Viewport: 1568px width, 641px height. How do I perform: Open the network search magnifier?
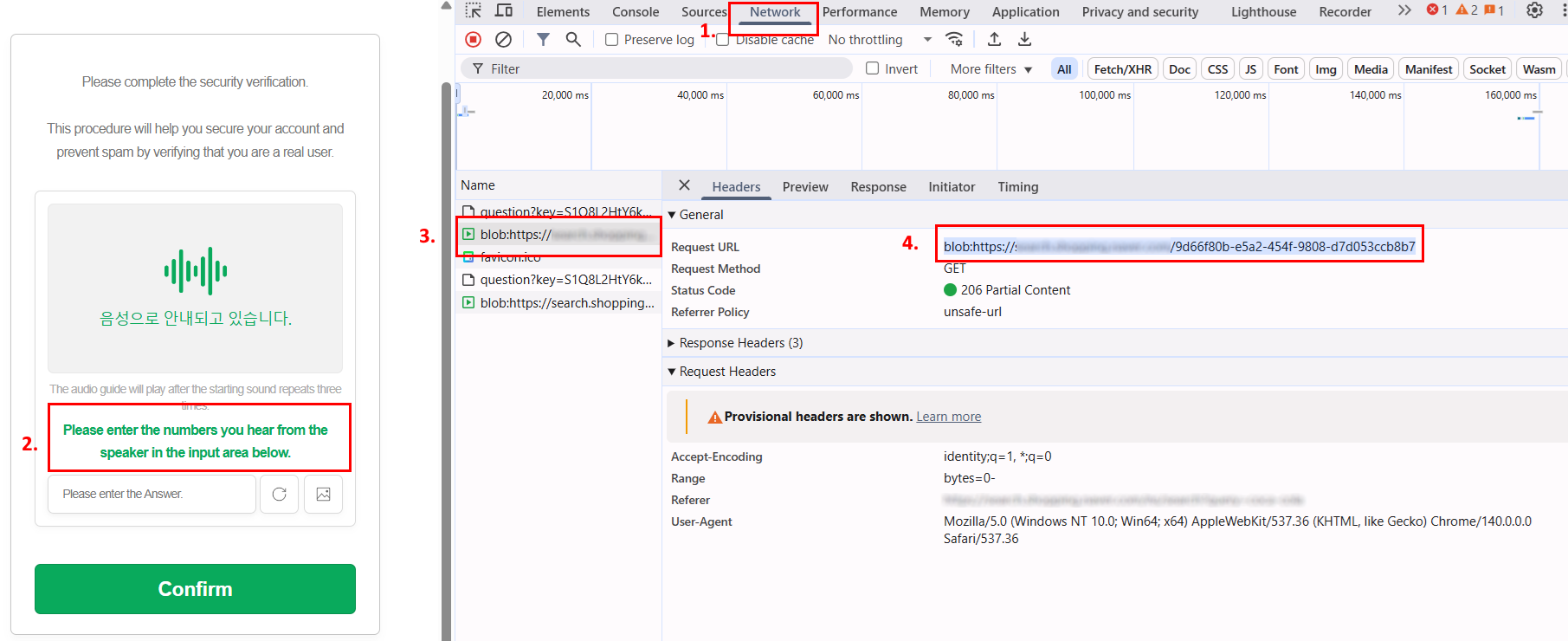[x=573, y=39]
